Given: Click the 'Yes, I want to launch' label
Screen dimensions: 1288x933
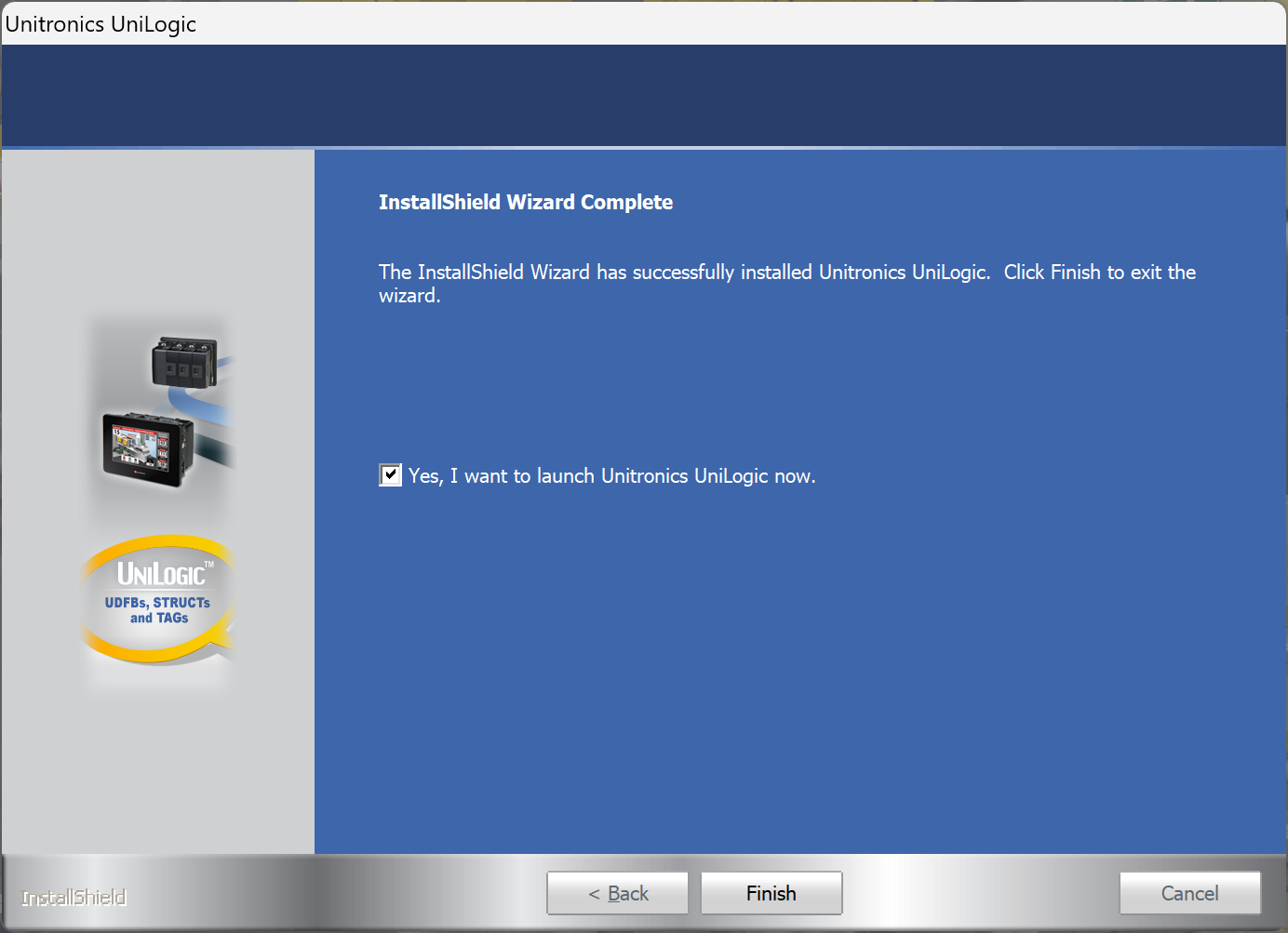Looking at the screenshot, I should pyautogui.click(x=611, y=476).
